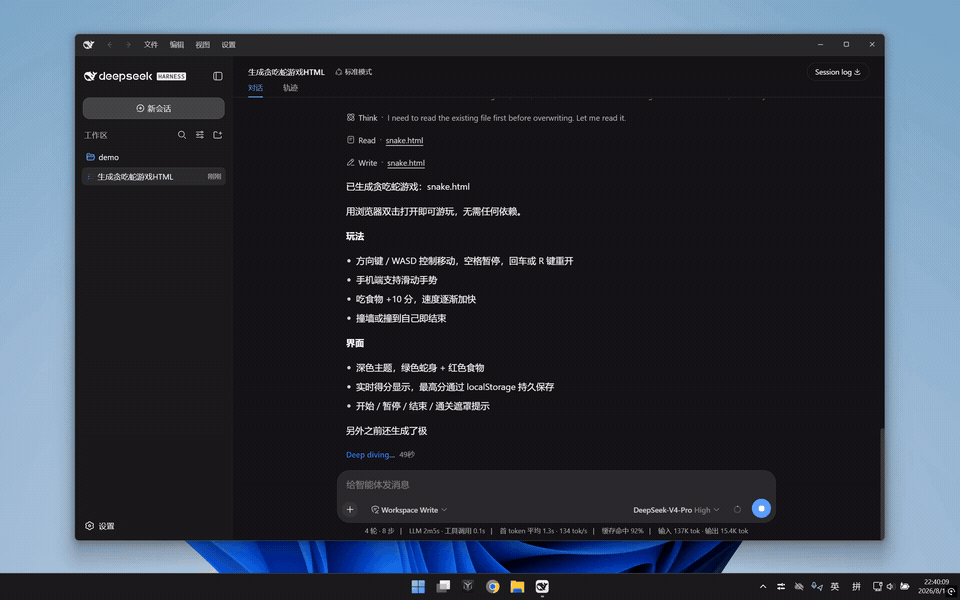Click the DeepSeek app taskbar icon

542,587
